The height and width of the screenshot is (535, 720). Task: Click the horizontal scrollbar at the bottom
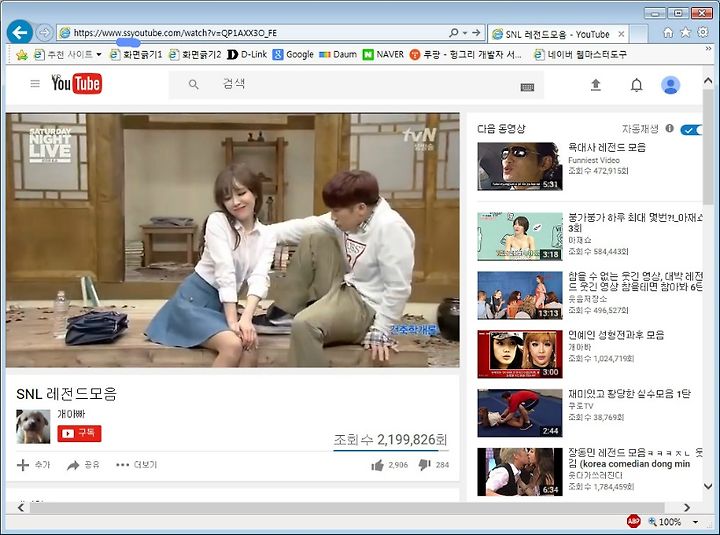pos(347,507)
